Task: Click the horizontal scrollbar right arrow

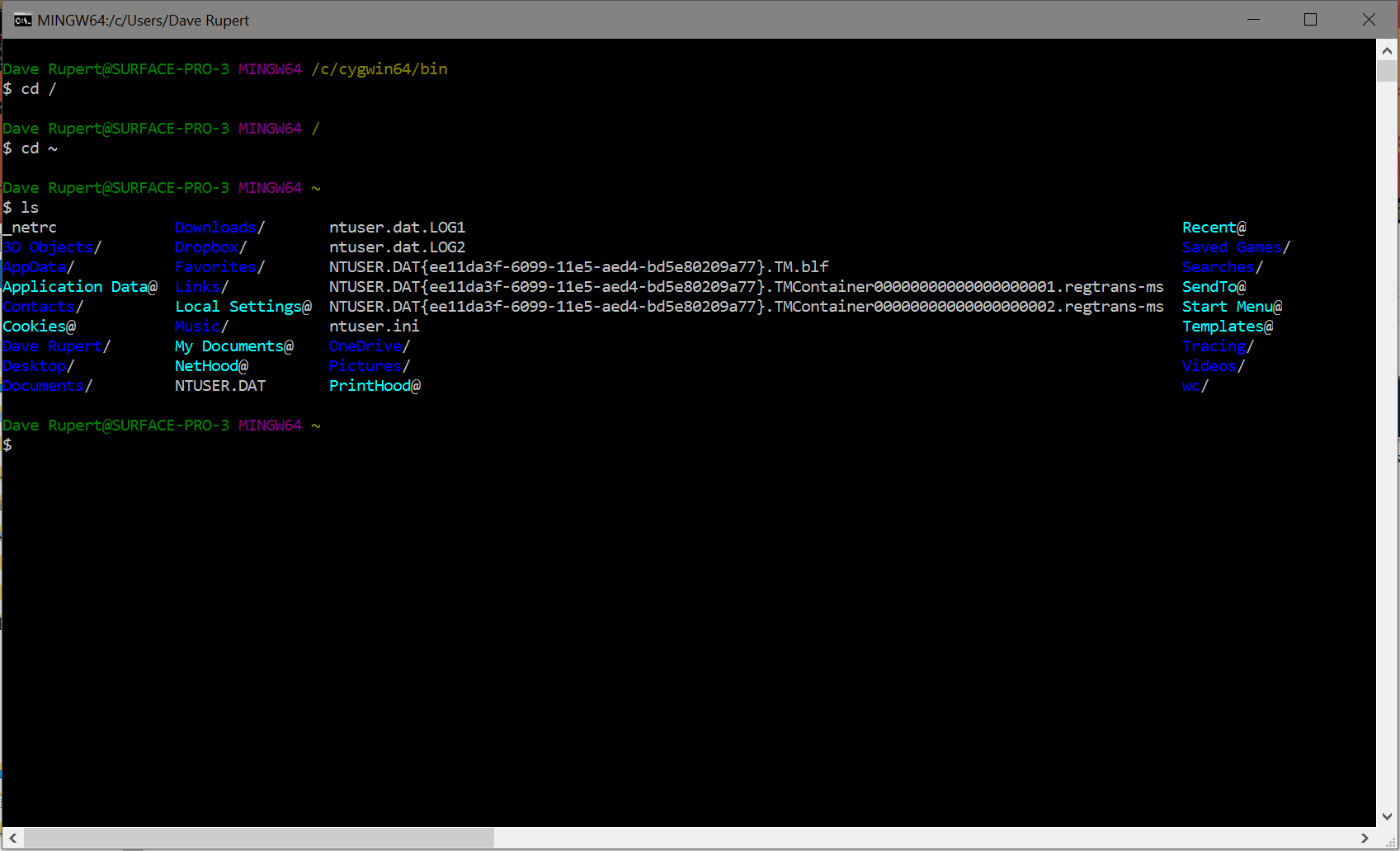Action: pyautogui.click(x=1365, y=838)
